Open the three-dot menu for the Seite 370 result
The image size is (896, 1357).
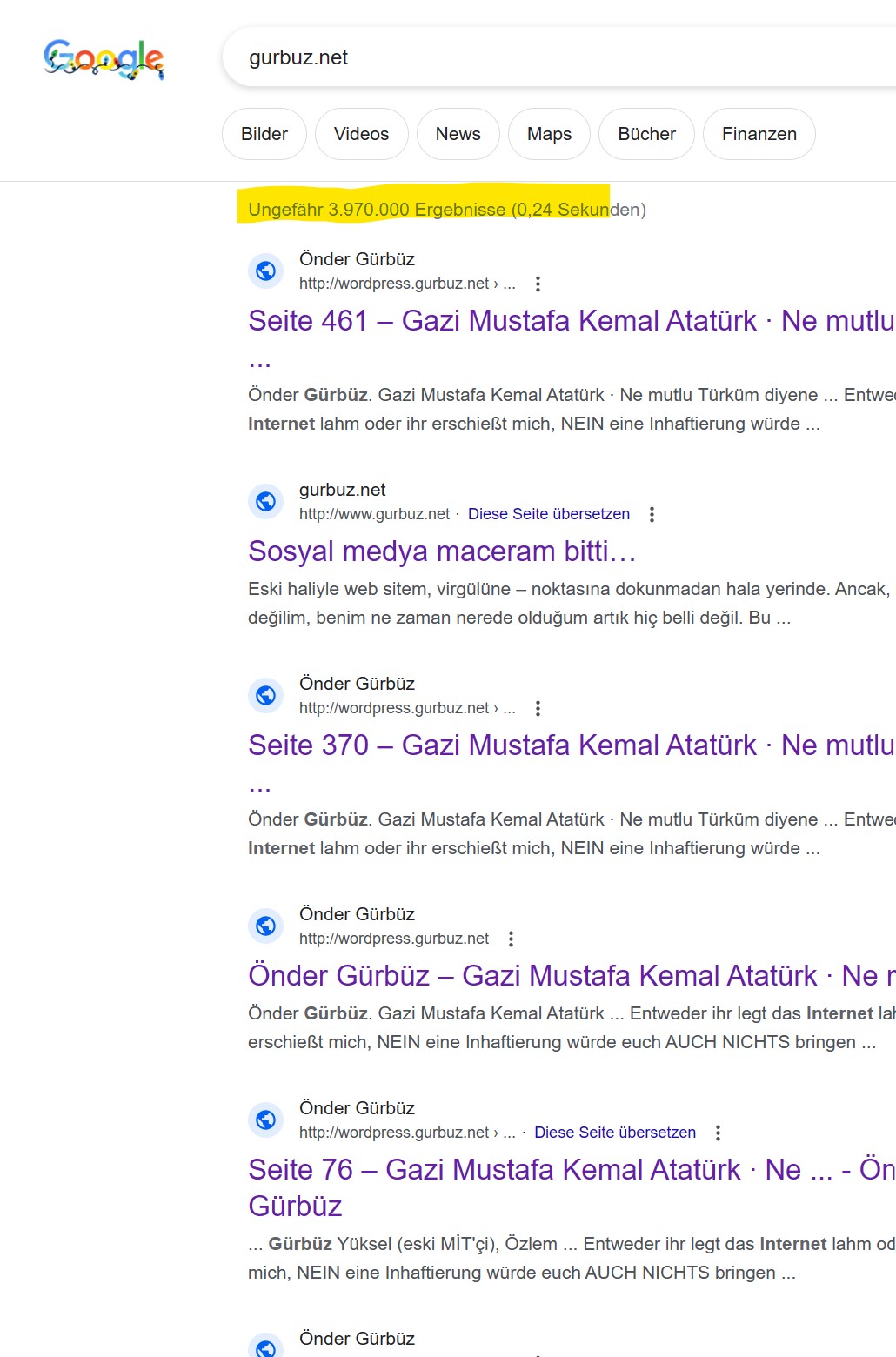pyautogui.click(x=538, y=708)
